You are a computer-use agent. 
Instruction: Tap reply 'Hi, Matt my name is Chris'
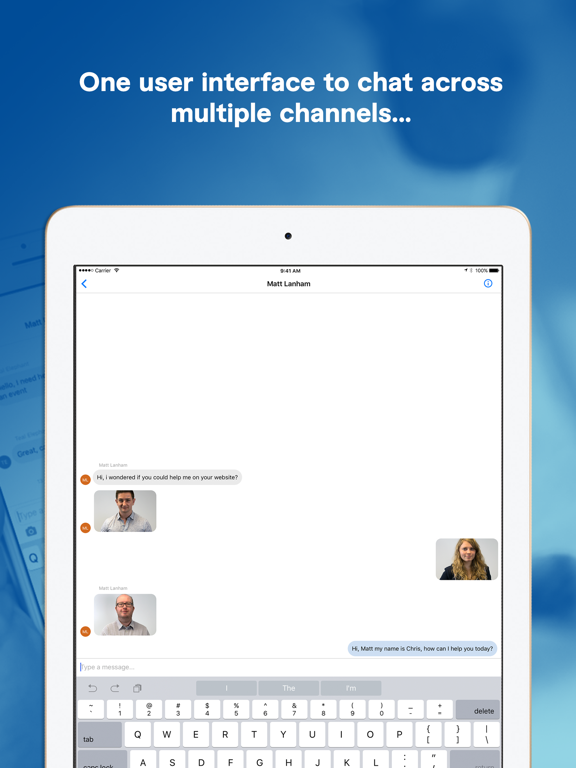(x=422, y=648)
